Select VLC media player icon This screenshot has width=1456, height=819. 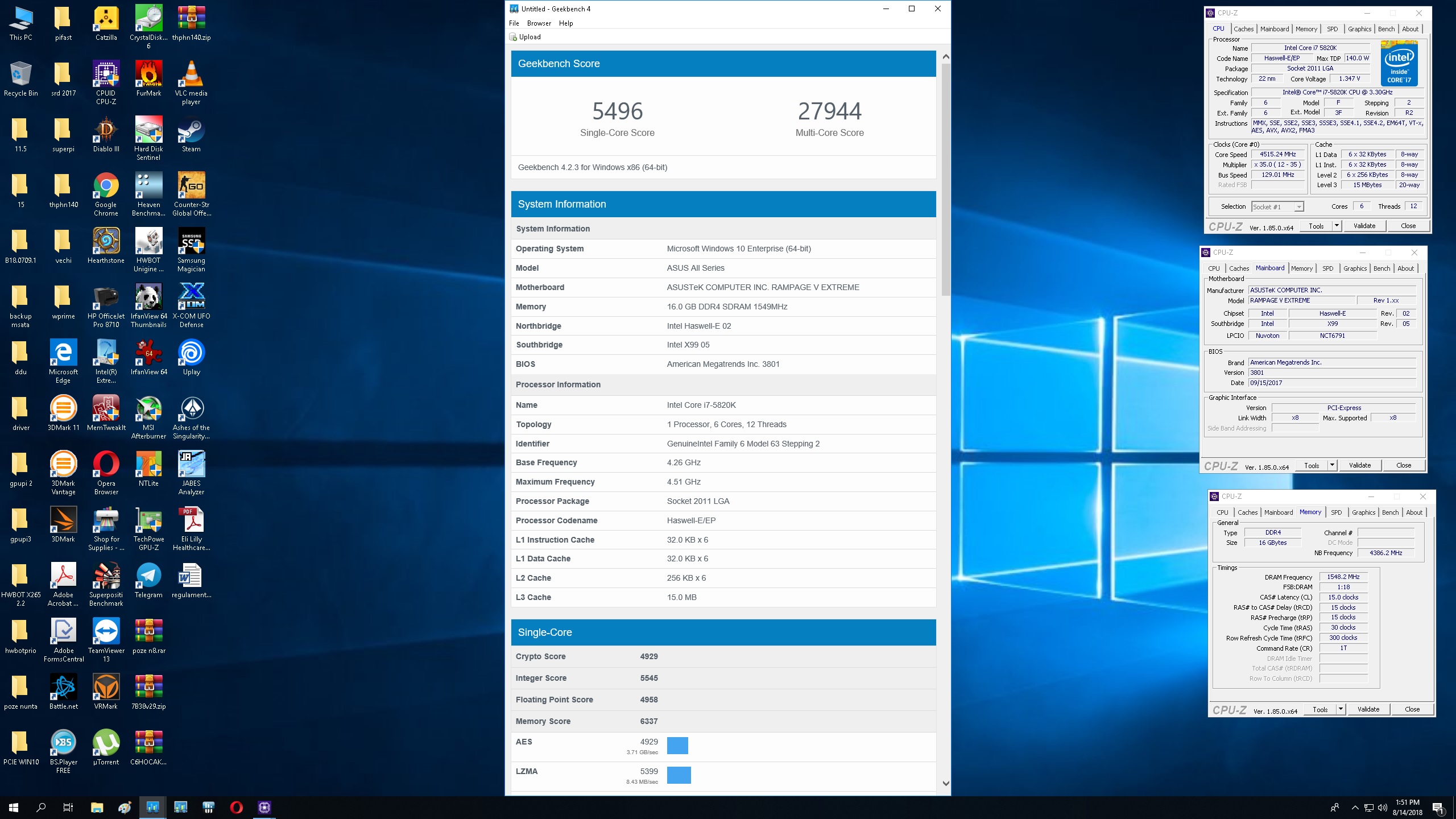tap(191, 82)
